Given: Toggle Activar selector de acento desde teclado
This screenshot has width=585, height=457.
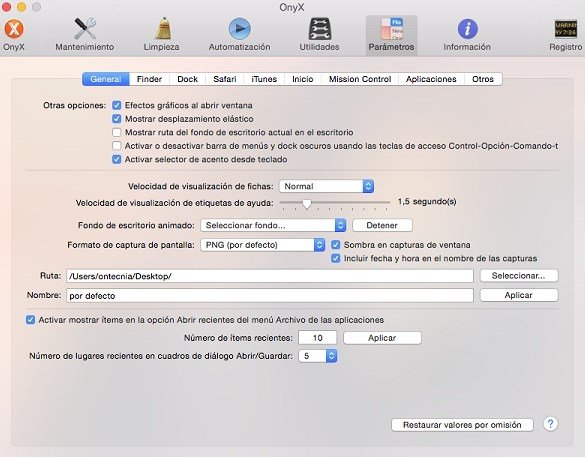Looking at the screenshot, I should 117,159.
